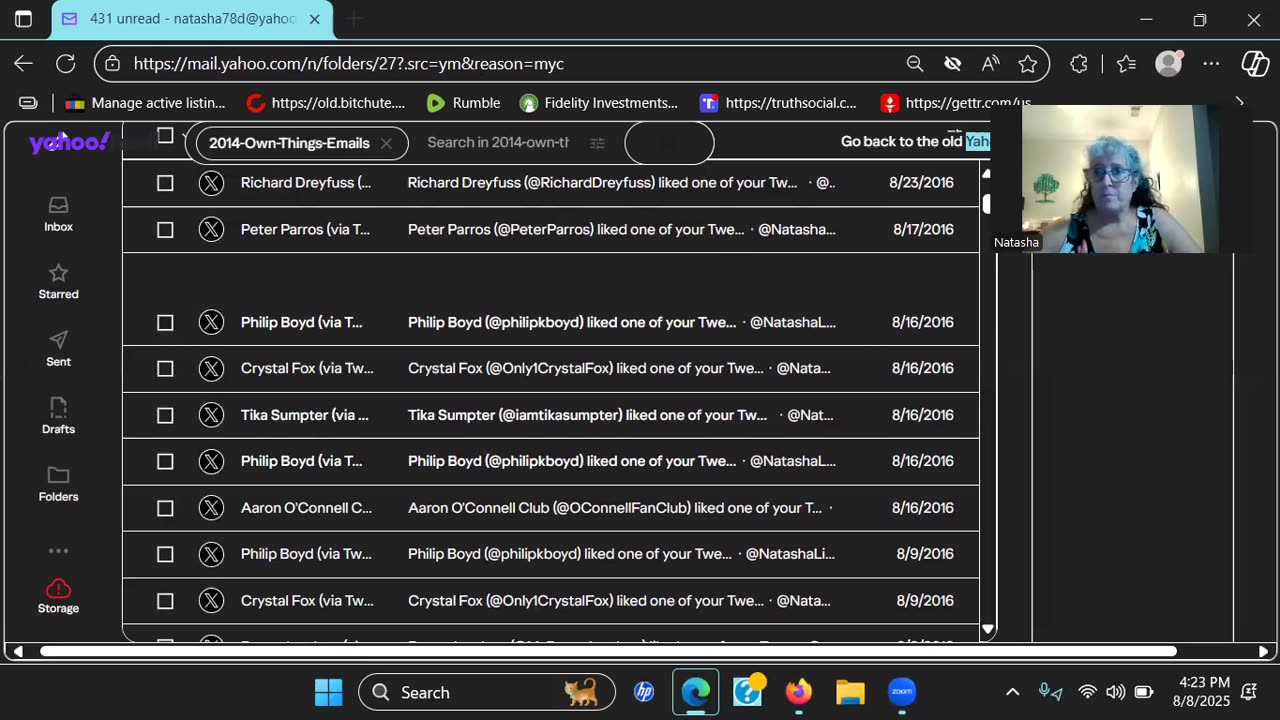Click the Yahoo logo
Viewport: 1280px width, 720px height.
pyautogui.click(x=69, y=143)
